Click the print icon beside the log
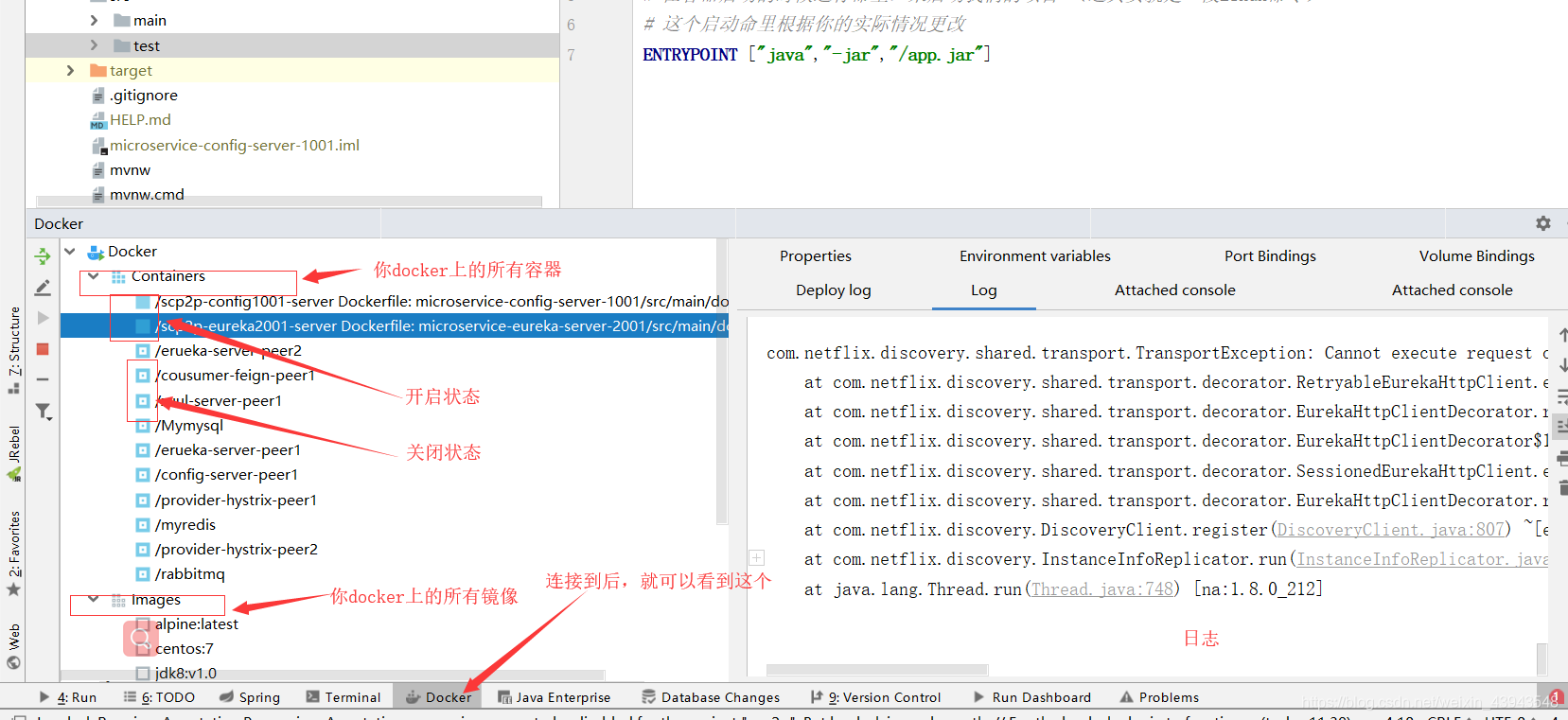 tap(1561, 458)
